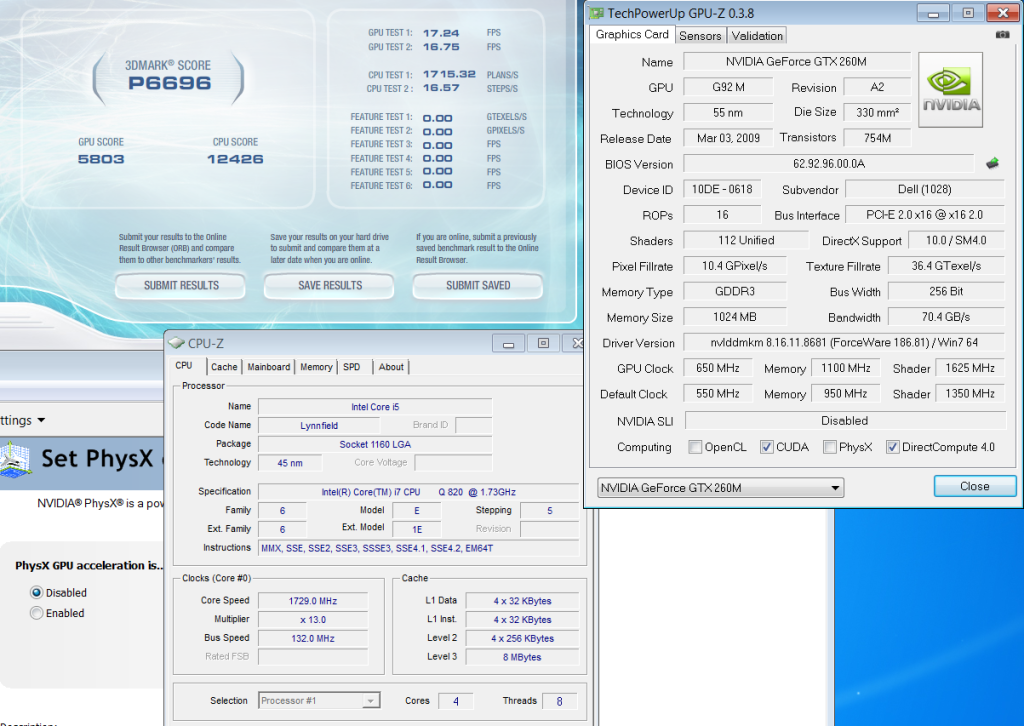The image size is (1024, 726).
Task: Click the Memory Size value '1024 MB'
Action: (x=735, y=317)
